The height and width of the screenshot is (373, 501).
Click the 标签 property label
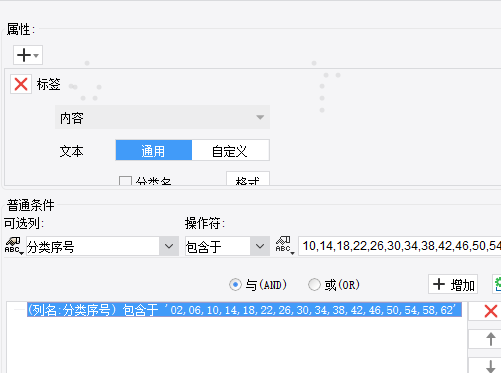pyautogui.click(x=49, y=84)
